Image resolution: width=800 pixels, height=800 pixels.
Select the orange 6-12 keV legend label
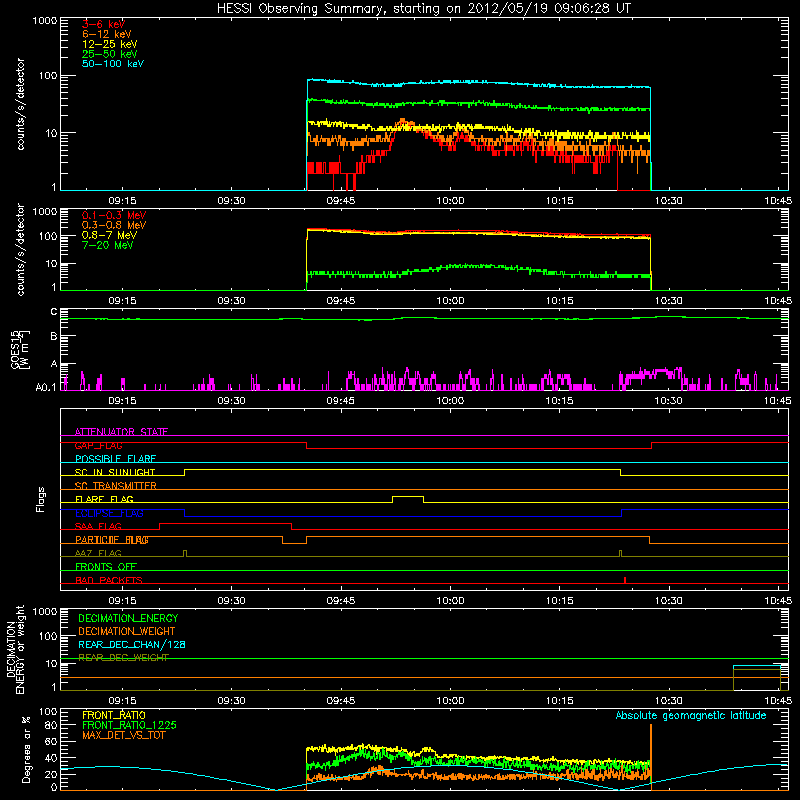tap(107, 34)
